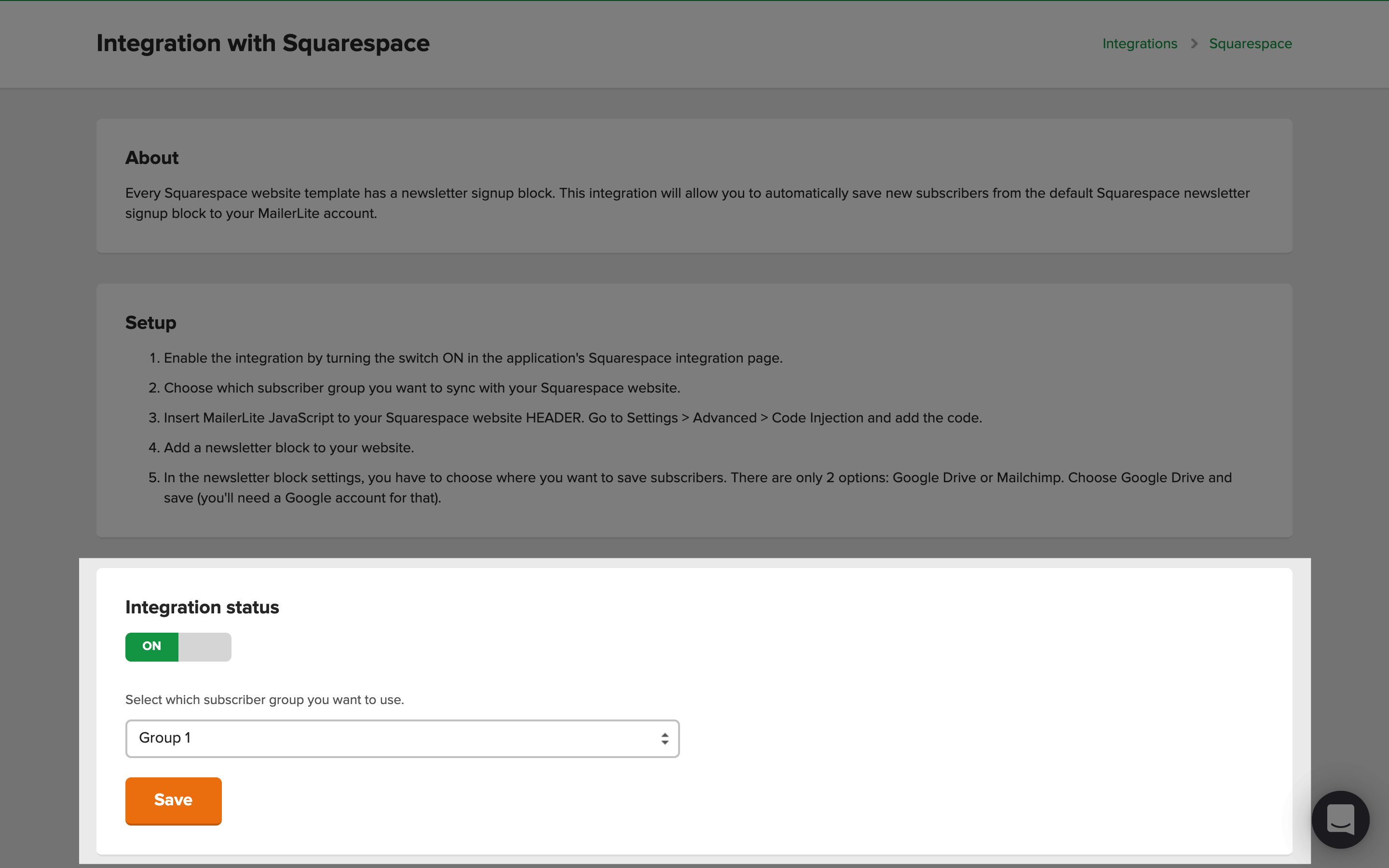Click setup step 1 about enabling the integration
The height and width of the screenshot is (868, 1389).
473,358
